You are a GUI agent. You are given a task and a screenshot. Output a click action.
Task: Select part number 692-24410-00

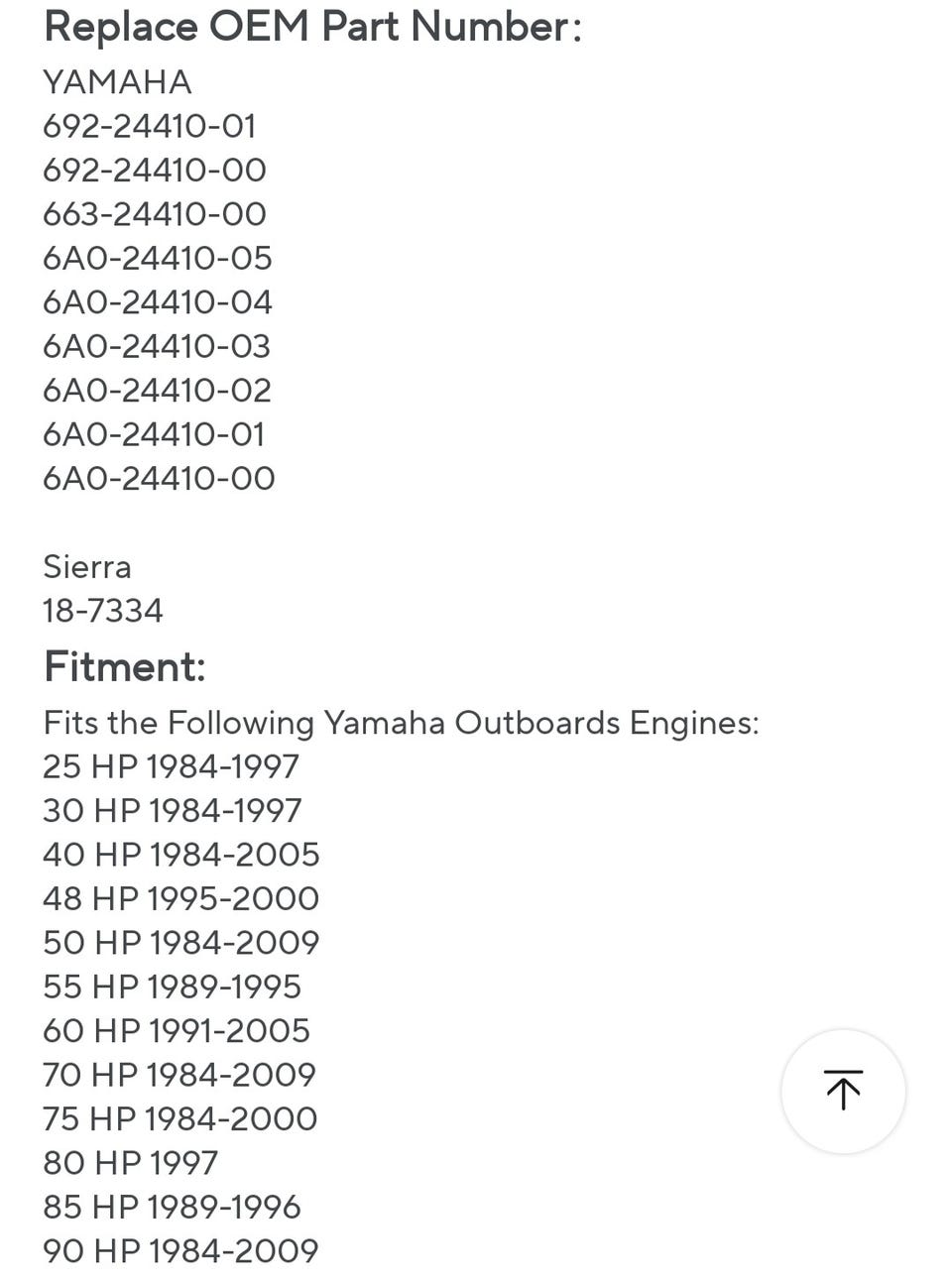click(155, 170)
